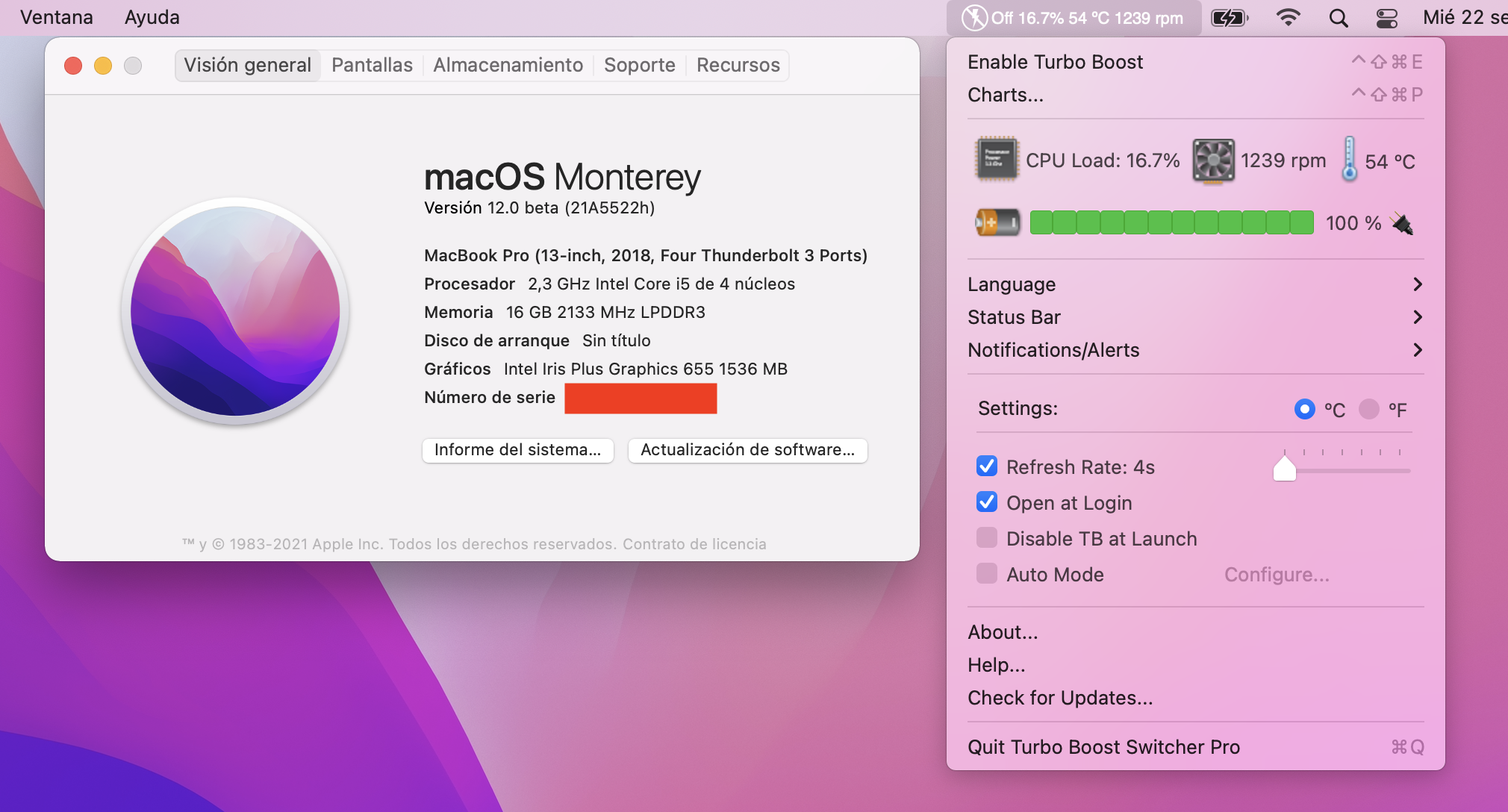Click the 16 GB 2133 MHz LPDDR3 text

click(x=605, y=312)
